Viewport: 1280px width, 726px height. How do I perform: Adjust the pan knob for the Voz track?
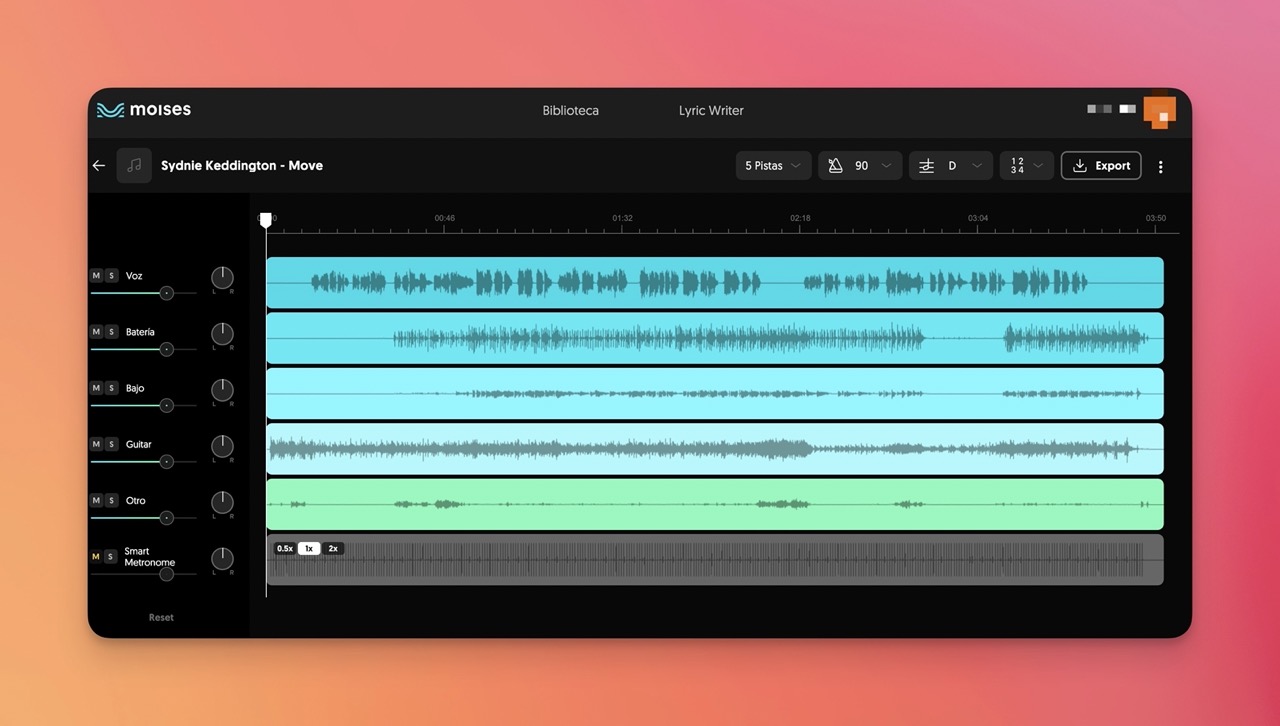(221, 279)
